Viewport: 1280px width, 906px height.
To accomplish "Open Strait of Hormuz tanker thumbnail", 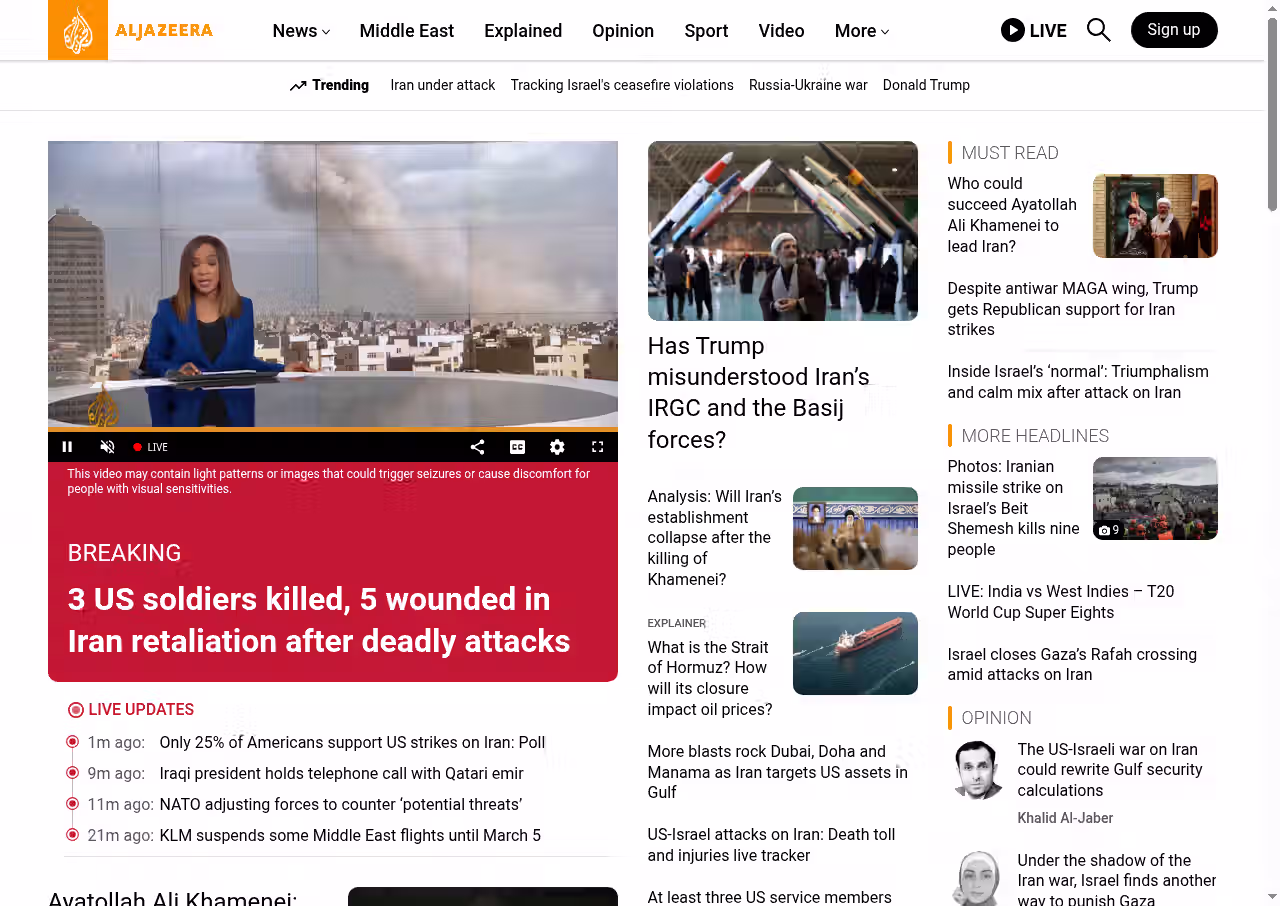I will pyautogui.click(x=854, y=653).
